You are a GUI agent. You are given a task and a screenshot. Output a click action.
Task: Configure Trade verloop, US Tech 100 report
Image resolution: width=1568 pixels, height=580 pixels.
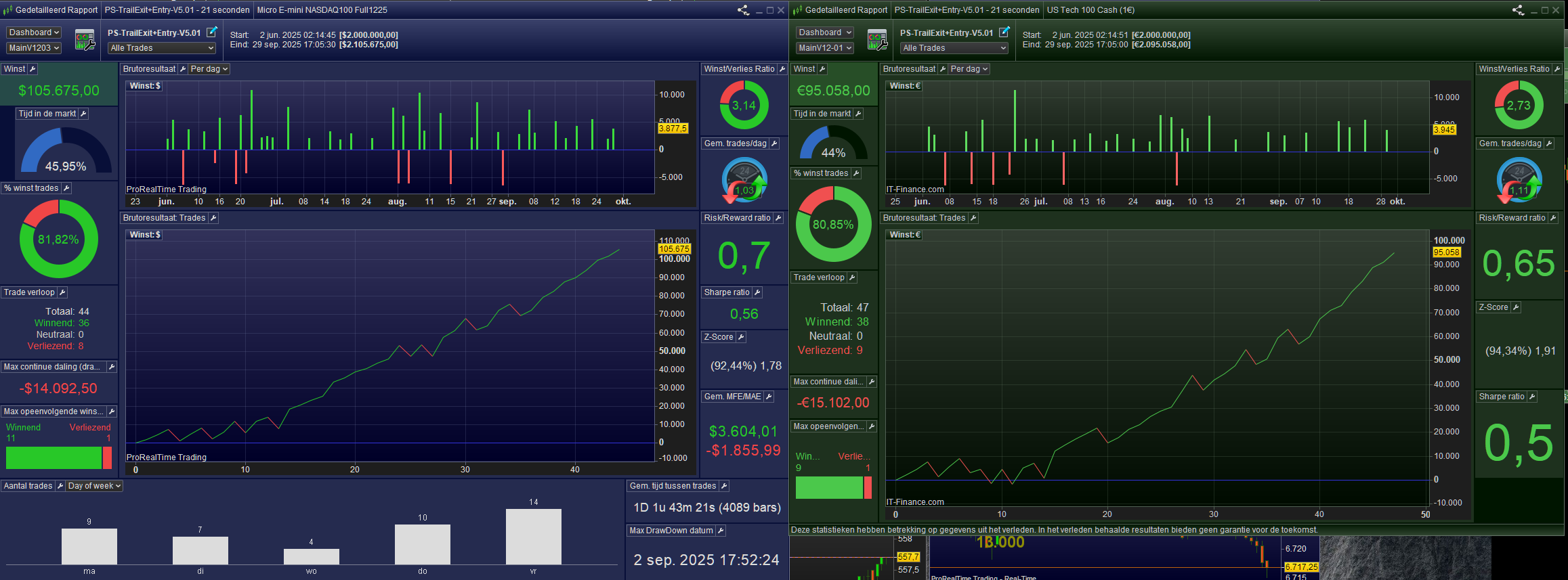coord(852,277)
